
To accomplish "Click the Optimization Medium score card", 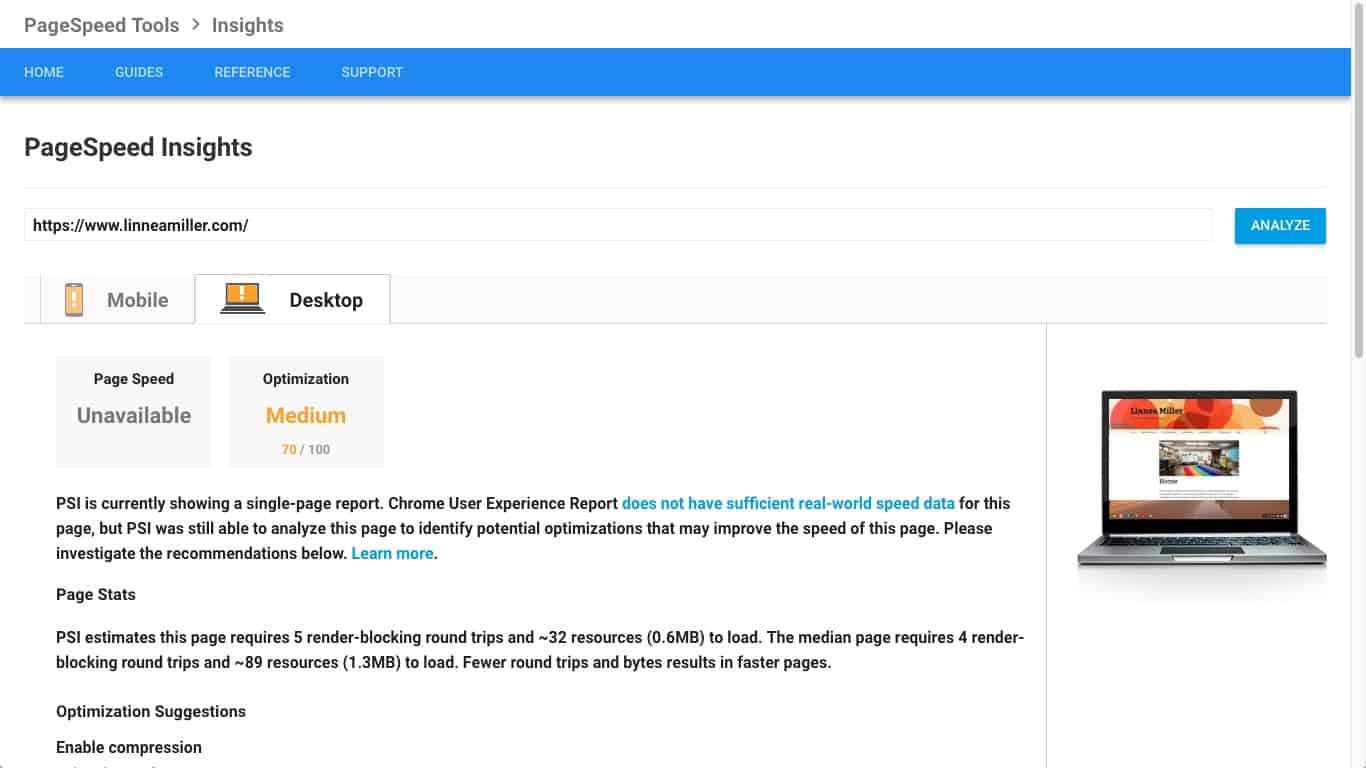I will (x=306, y=412).
